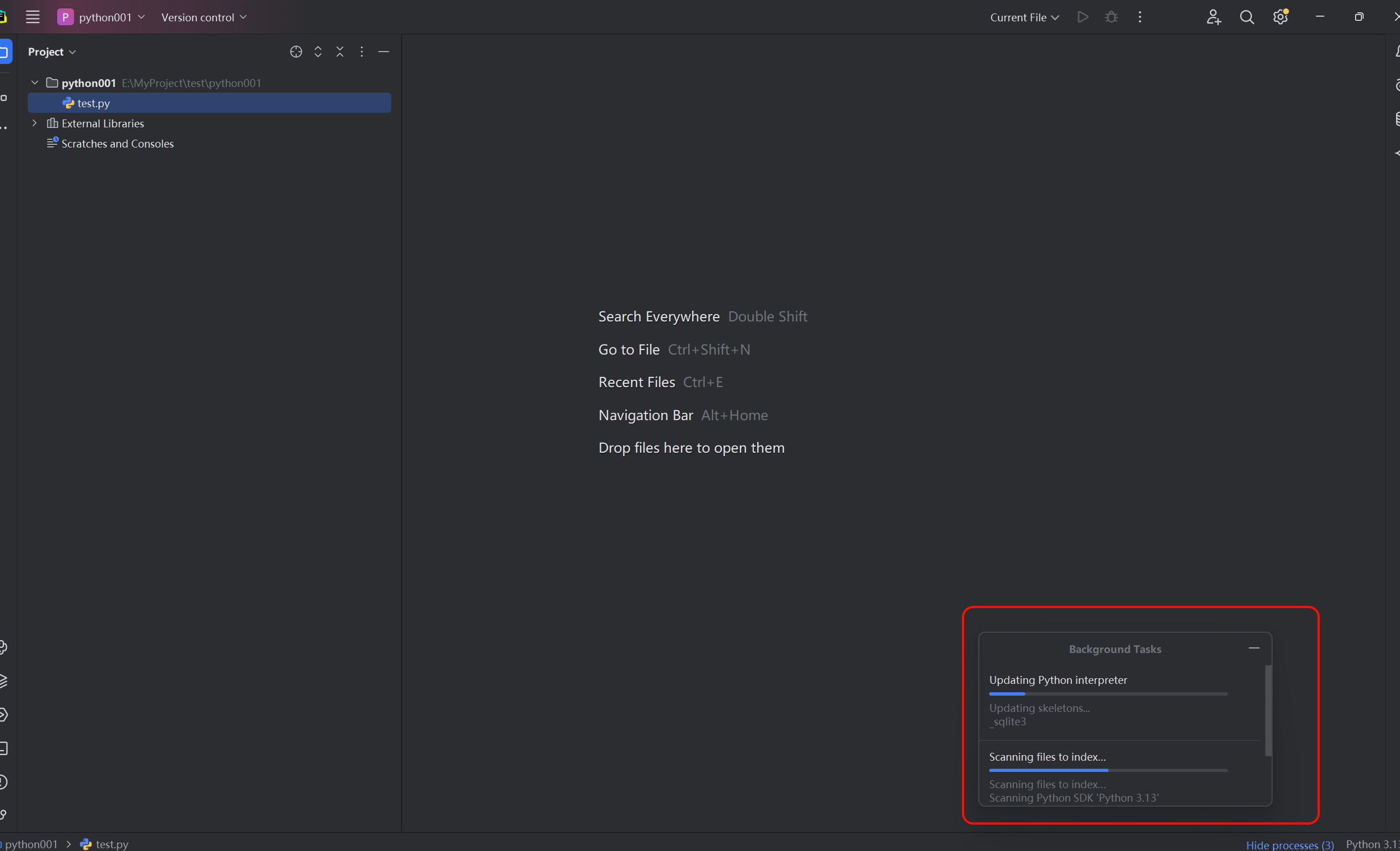Expand the External Libraries node

click(x=35, y=123)
